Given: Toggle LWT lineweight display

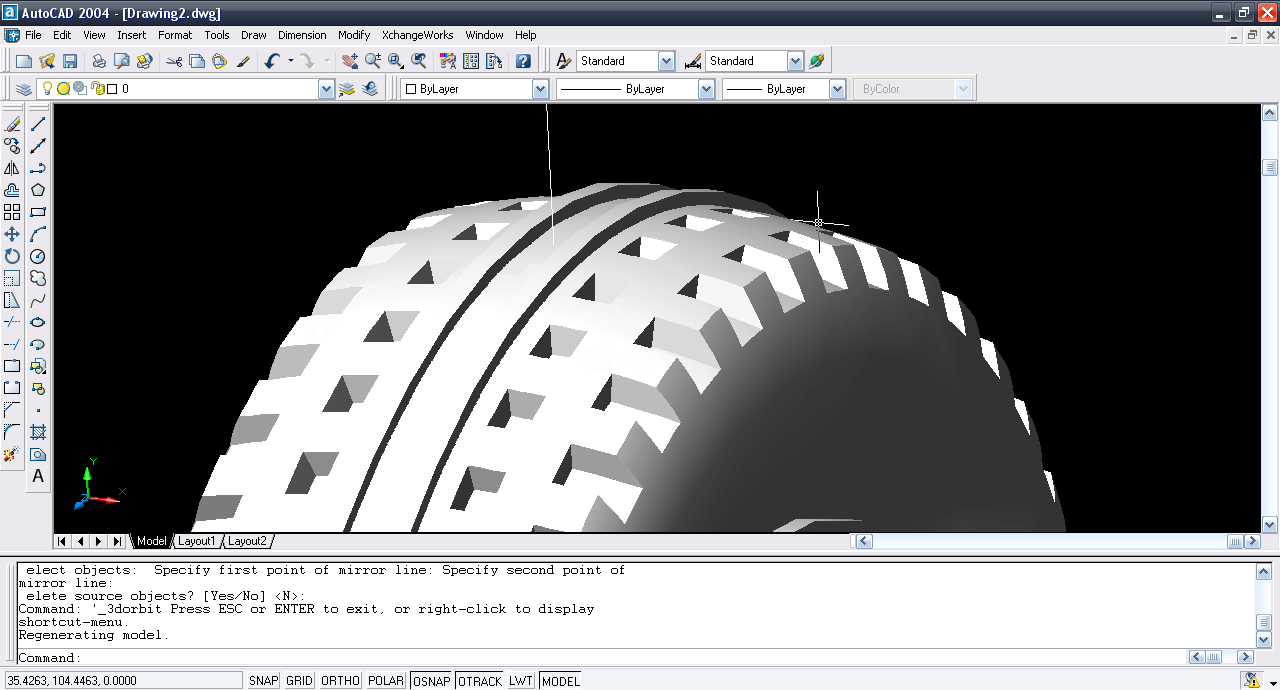Looking at the screenshot, I should click(x=521, y=681).
